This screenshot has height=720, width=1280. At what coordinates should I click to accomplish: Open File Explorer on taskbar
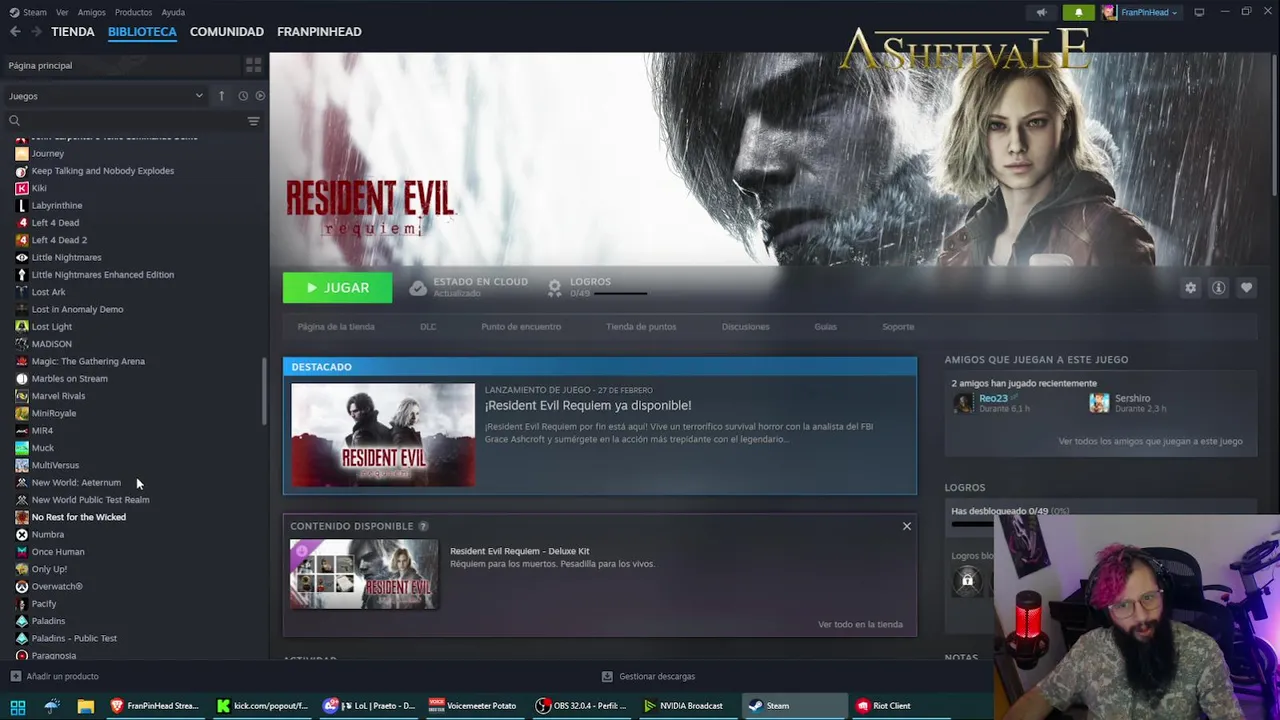86,706
